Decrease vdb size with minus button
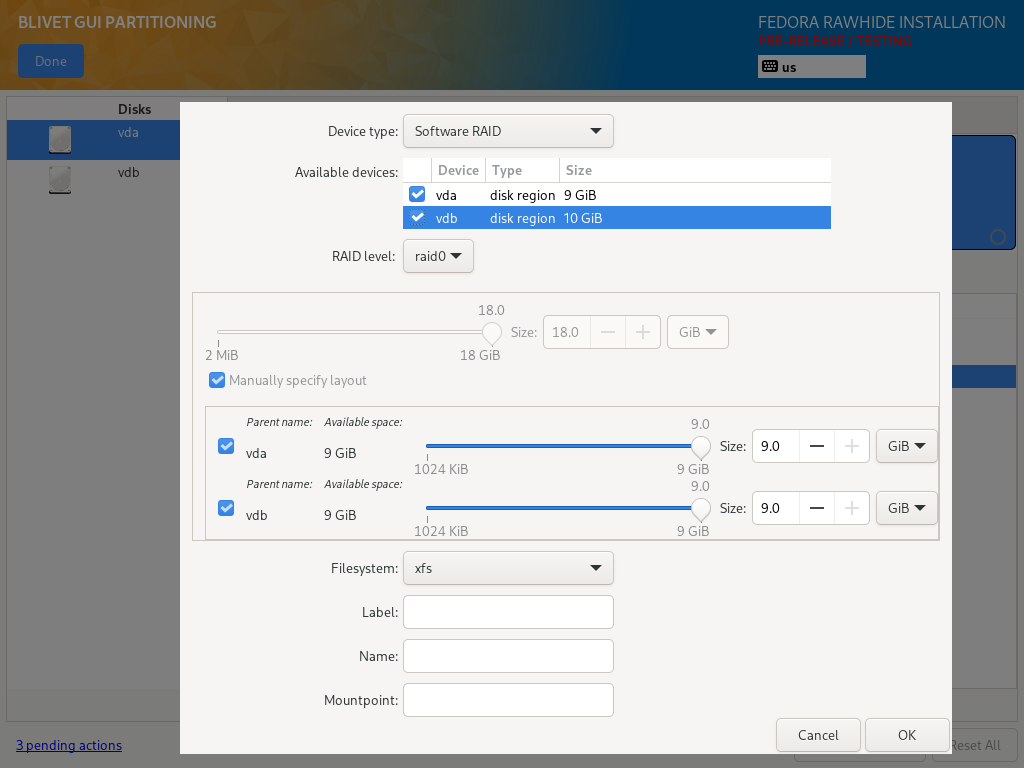Image resolution: width=1024 pixels, height=768 pixels. 817,508
